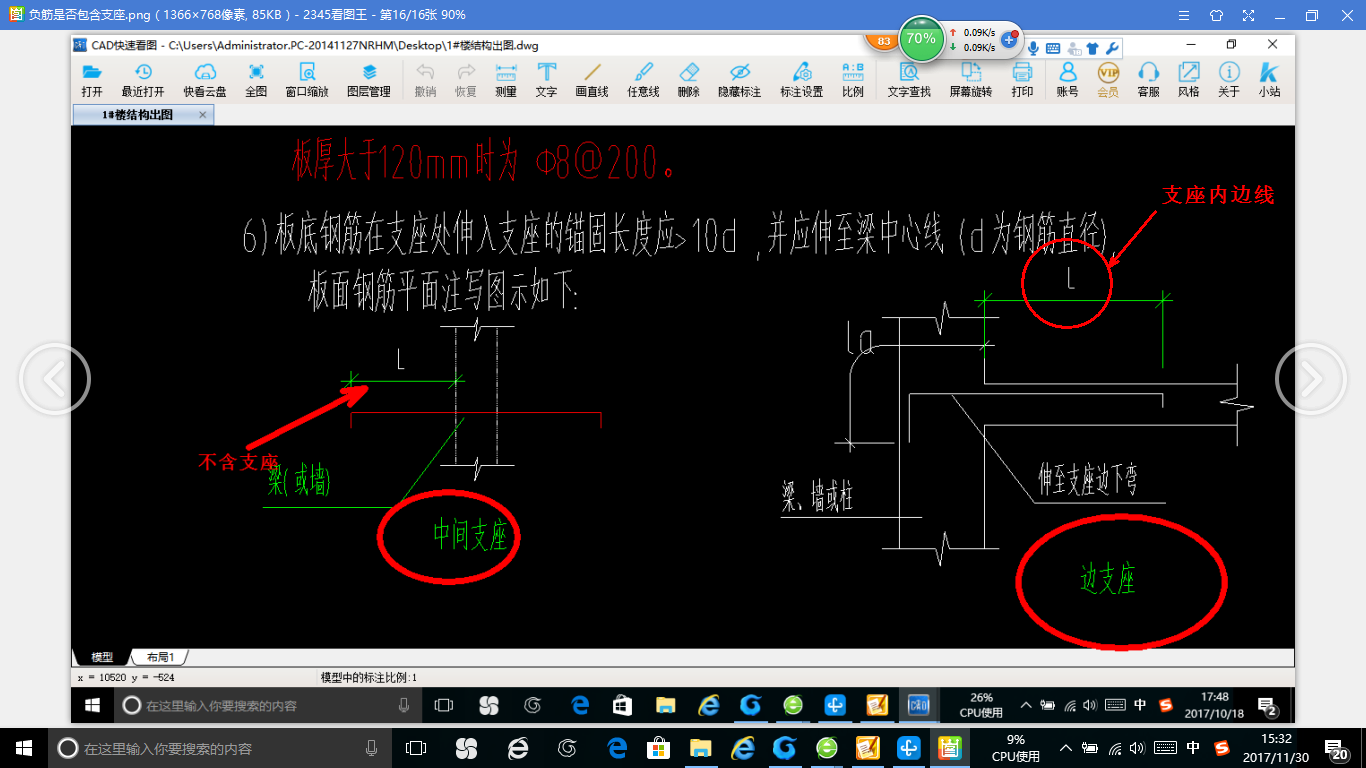Click the orange 83 badge
The width and height of the screenshot is (1366, 768).
coord(883,42)
